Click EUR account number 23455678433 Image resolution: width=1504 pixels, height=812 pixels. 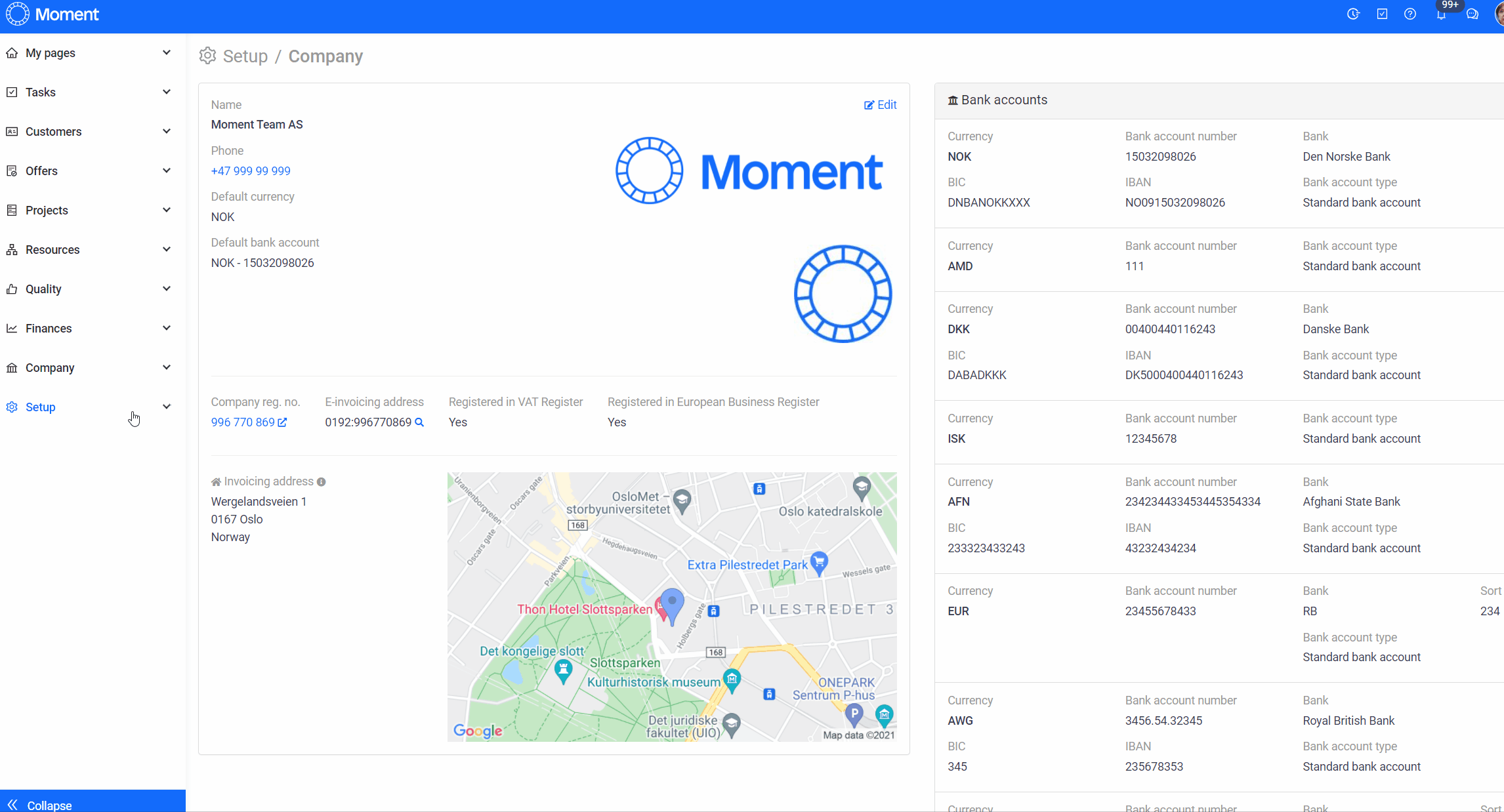[x=1161, y=611]
